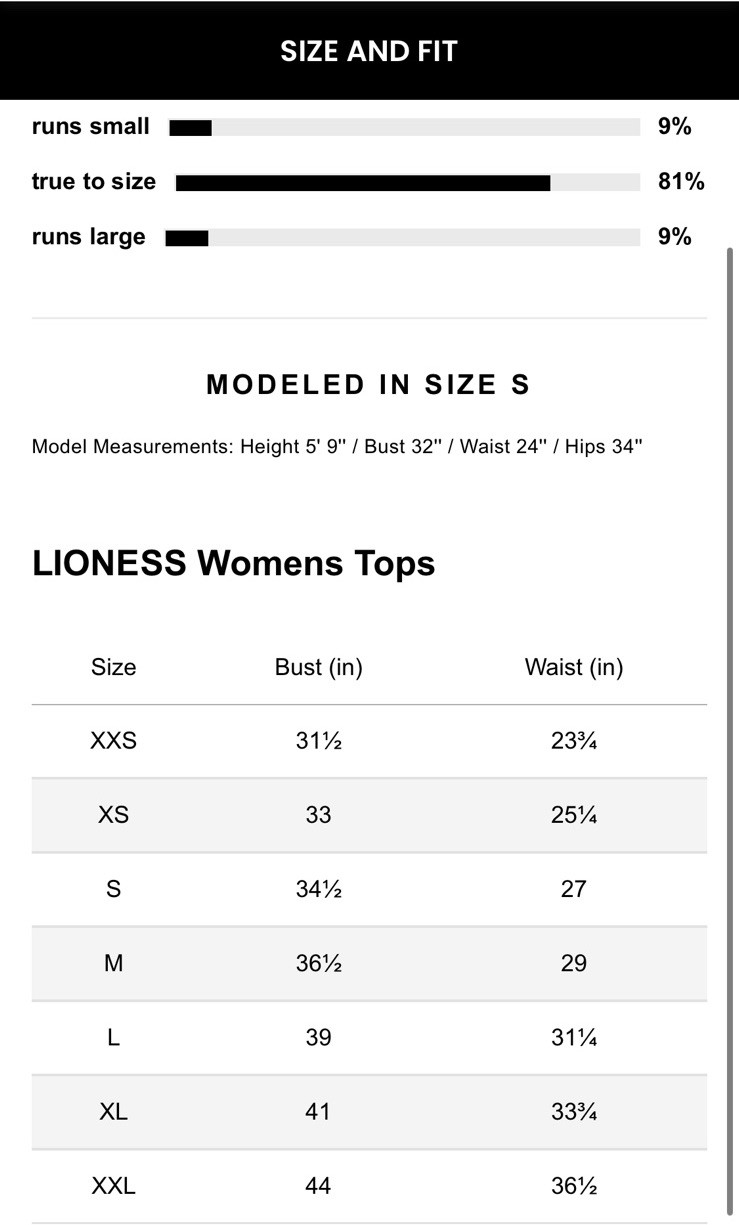
Task: Select the XXS size row label
Action: [113, 741]
